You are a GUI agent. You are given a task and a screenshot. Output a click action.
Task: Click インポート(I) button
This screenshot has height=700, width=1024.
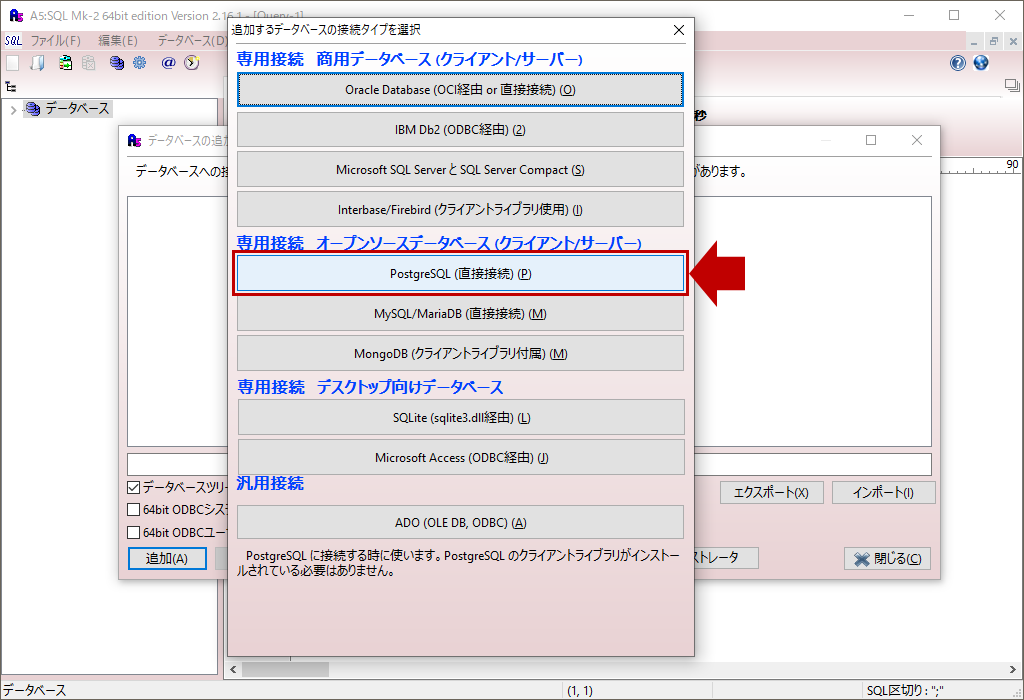tap(884, 492)
